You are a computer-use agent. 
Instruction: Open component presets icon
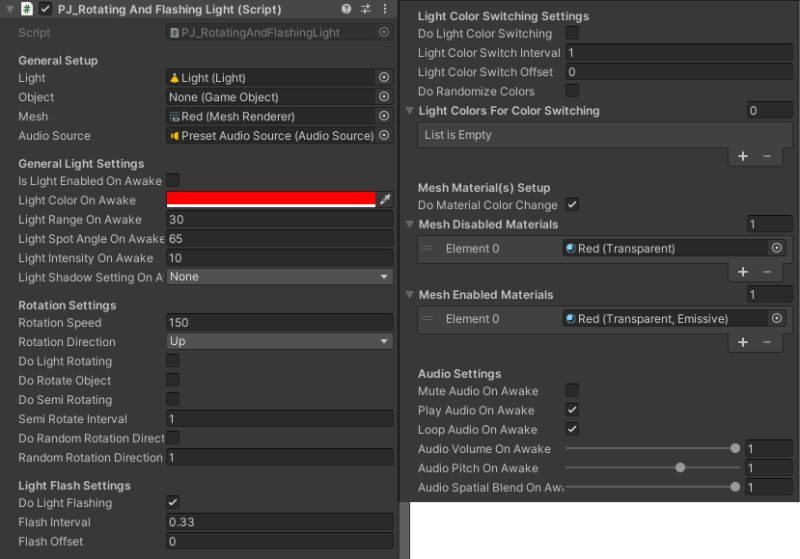coord(365,9)
